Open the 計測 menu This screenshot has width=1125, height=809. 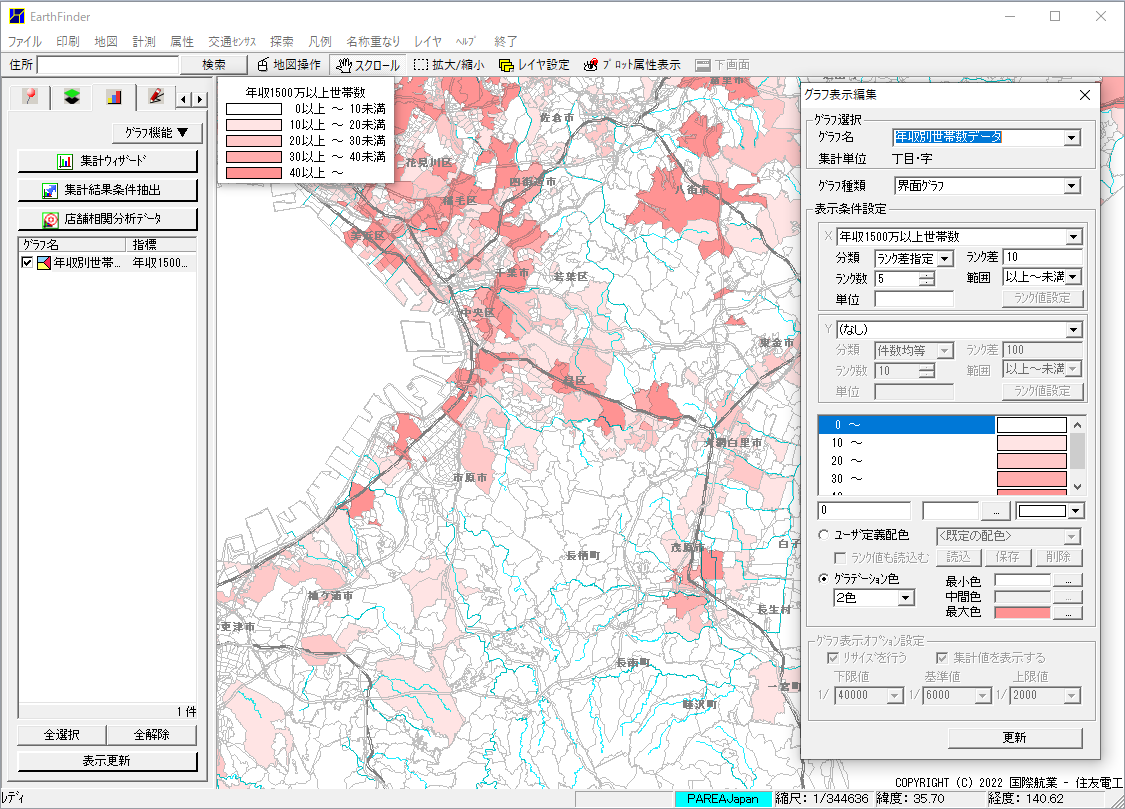tap(143, 42)
